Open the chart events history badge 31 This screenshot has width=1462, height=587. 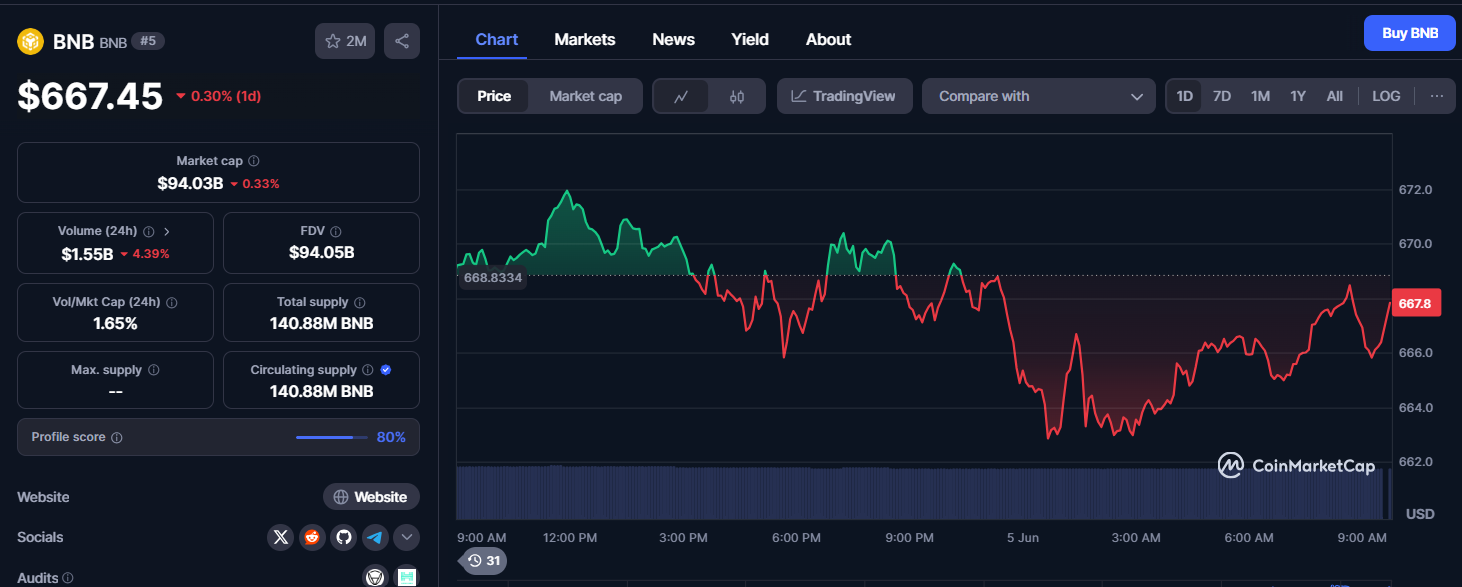coord(484,561)
